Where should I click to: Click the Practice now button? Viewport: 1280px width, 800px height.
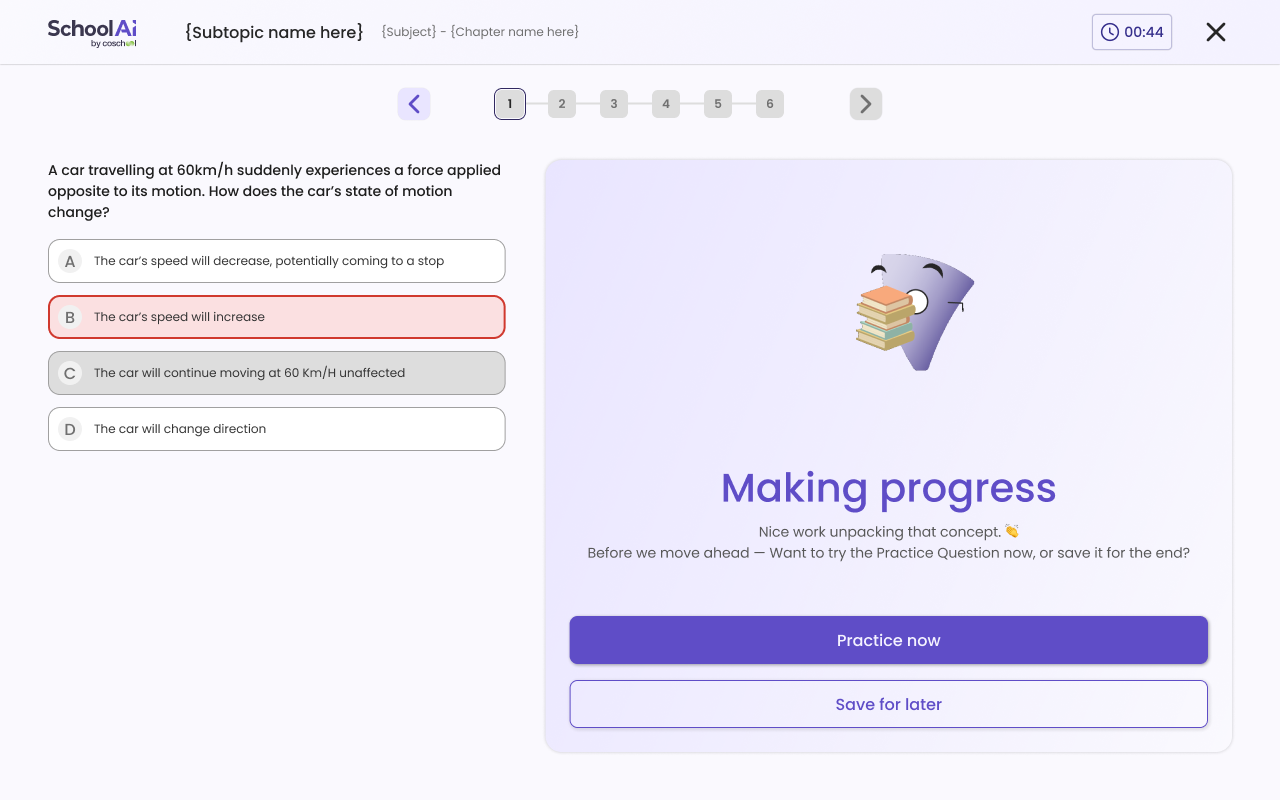[889, 640]
